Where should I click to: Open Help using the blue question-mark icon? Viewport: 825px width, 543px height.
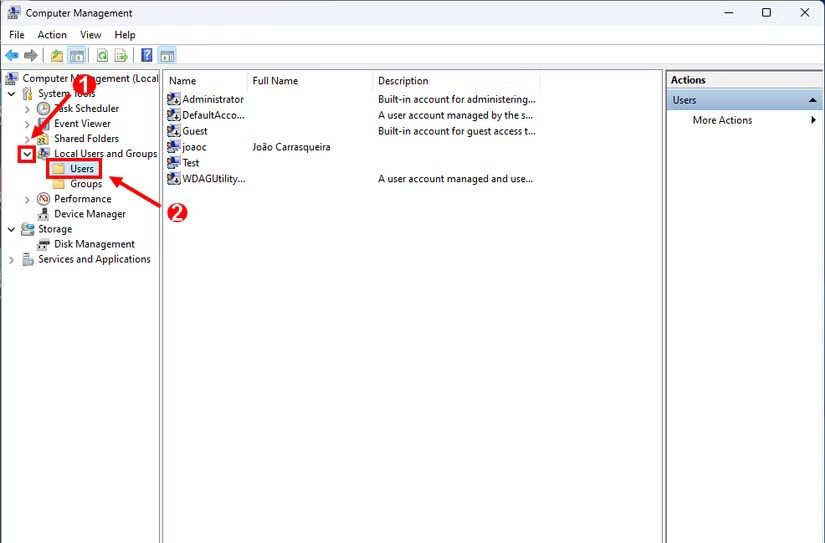click(147, 55)
